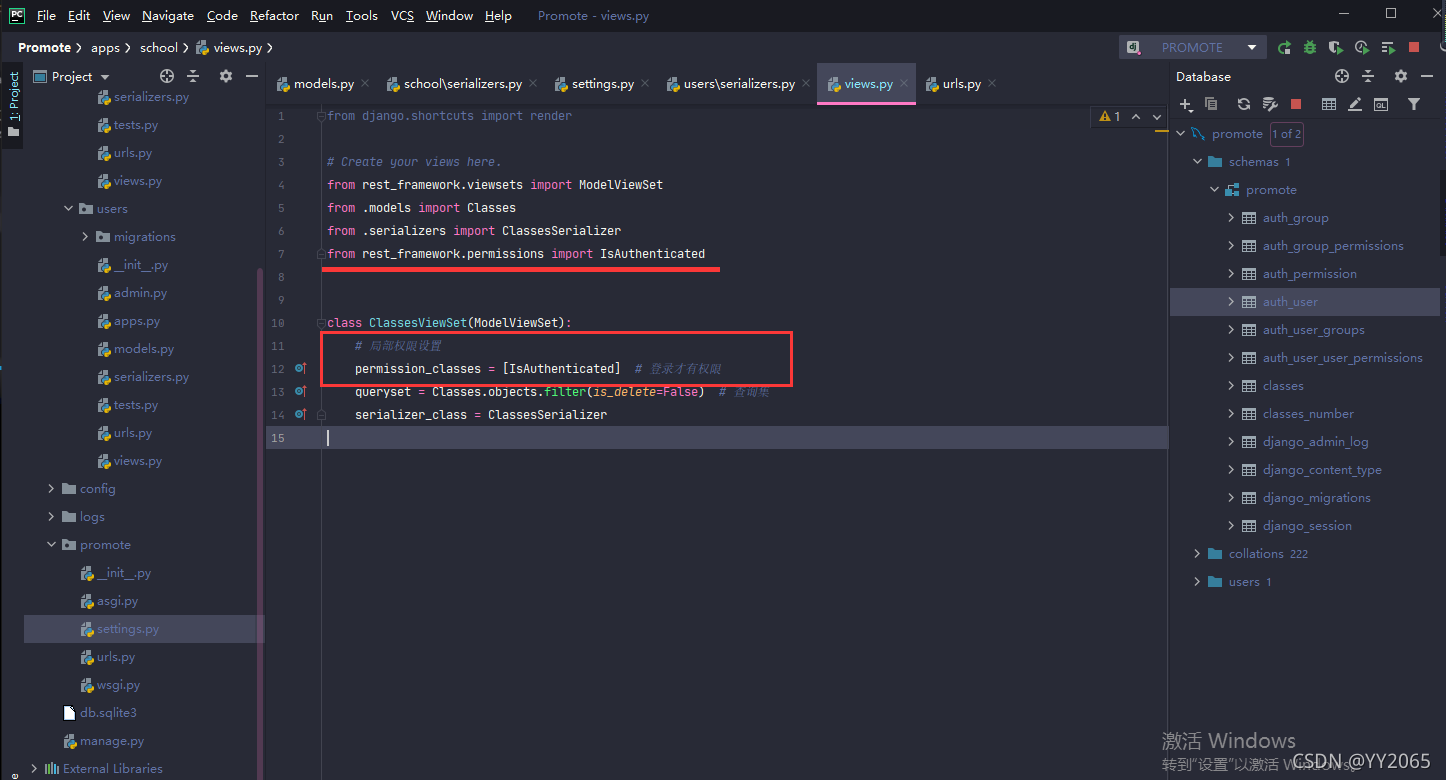
Task: Click the school breadcrumb
Action: point(159,47)
